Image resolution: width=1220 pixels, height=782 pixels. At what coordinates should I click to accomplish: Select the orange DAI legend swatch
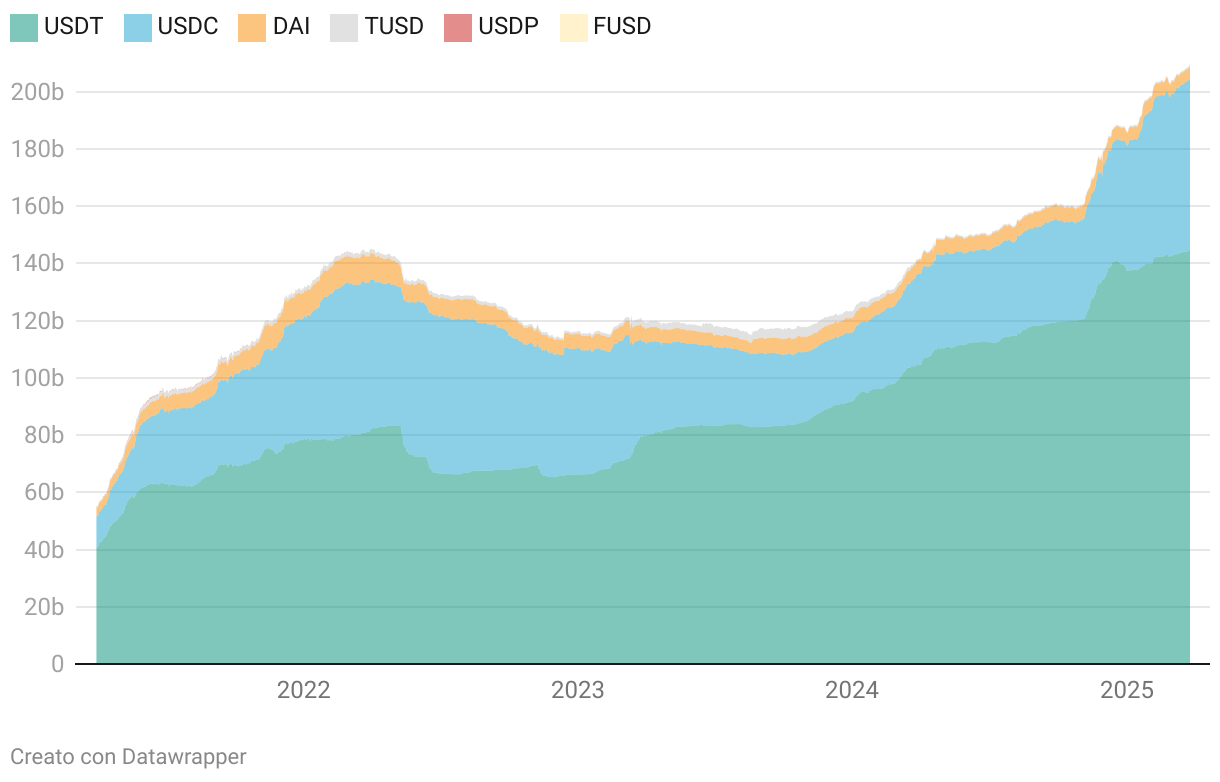click(252, 27)
